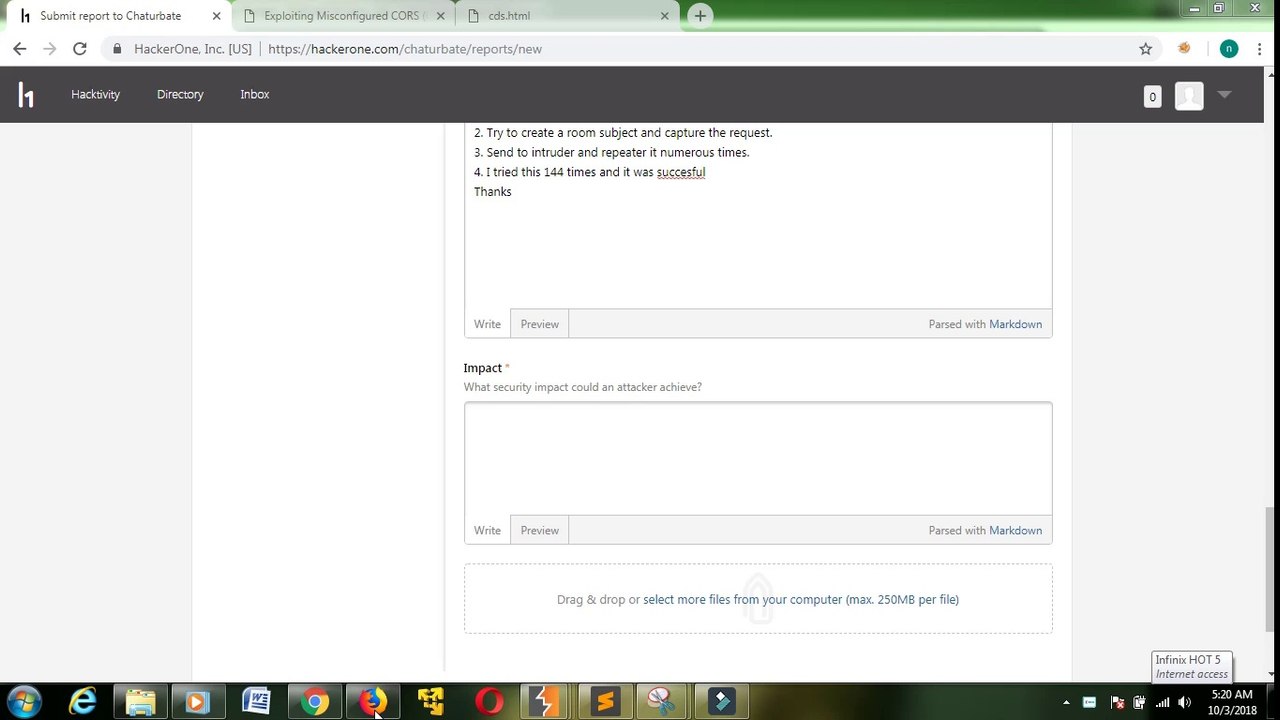Switch to the Submit report to Chaturbate tab
This screenshot has height=720, width=1280.
click(110, 16)
